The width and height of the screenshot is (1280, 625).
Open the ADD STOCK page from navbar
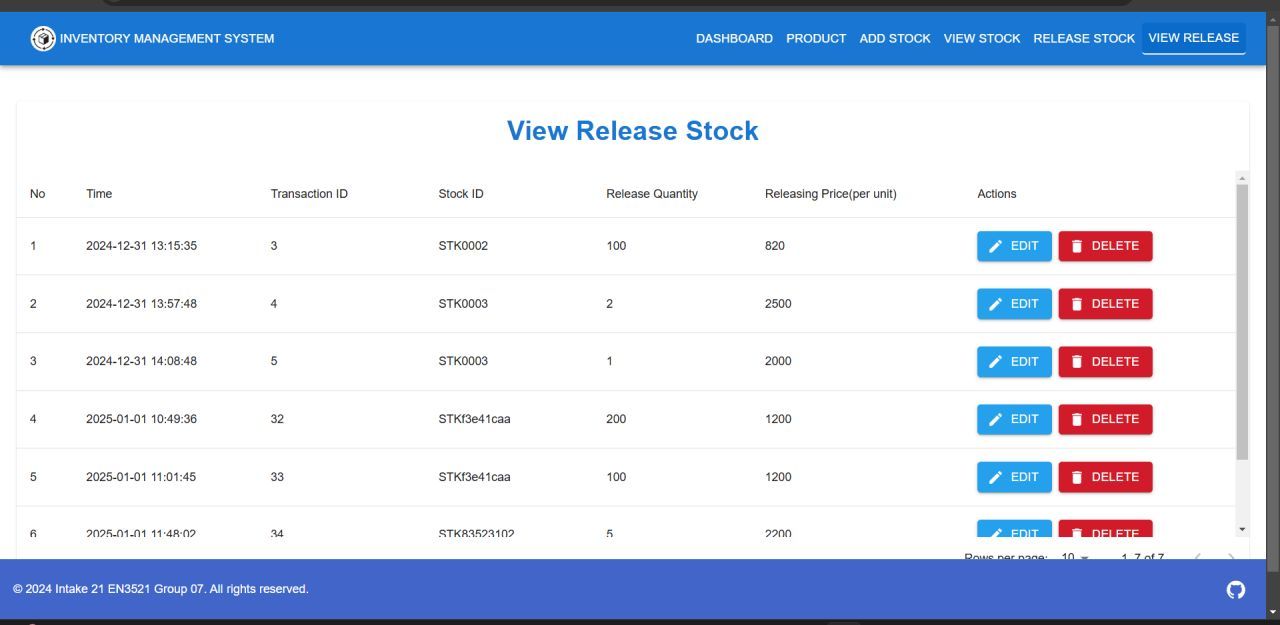click(894, 38)
